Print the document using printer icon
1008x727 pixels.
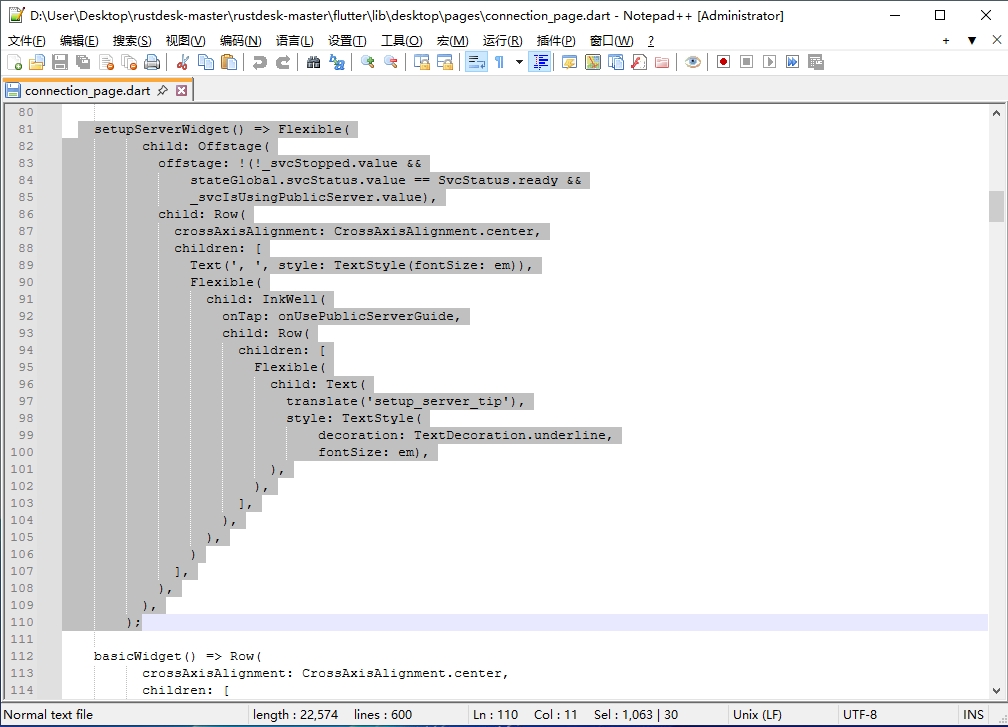[152, 62]
